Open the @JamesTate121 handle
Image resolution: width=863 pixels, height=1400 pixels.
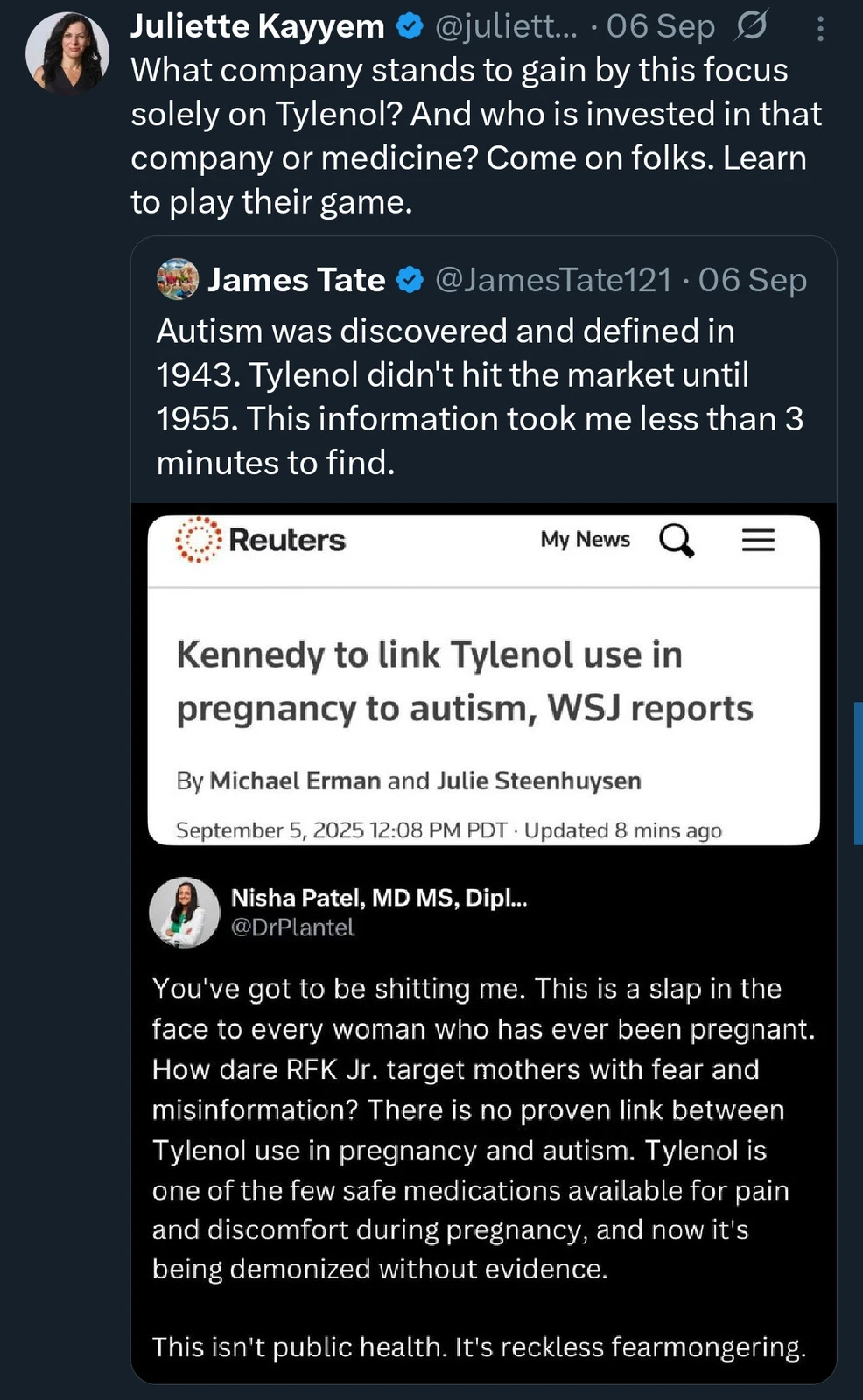[x=553, y=280]
